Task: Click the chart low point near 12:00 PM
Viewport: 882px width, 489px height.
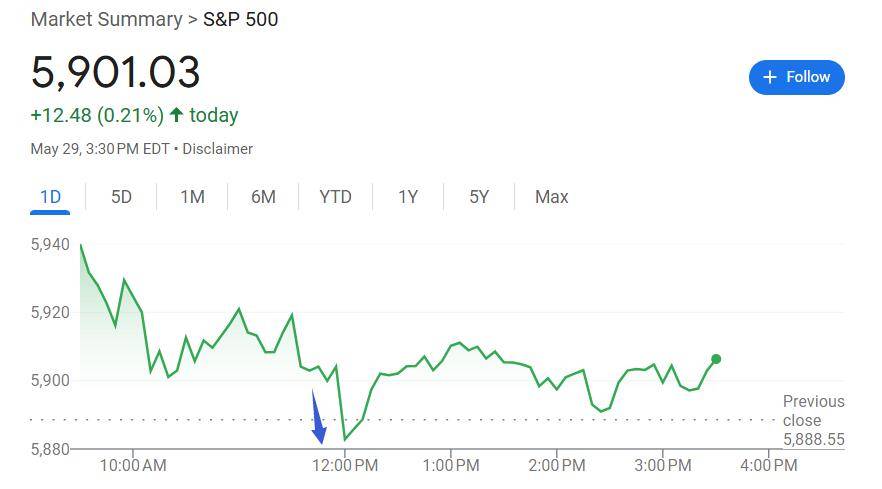Action: click(345, 439)
